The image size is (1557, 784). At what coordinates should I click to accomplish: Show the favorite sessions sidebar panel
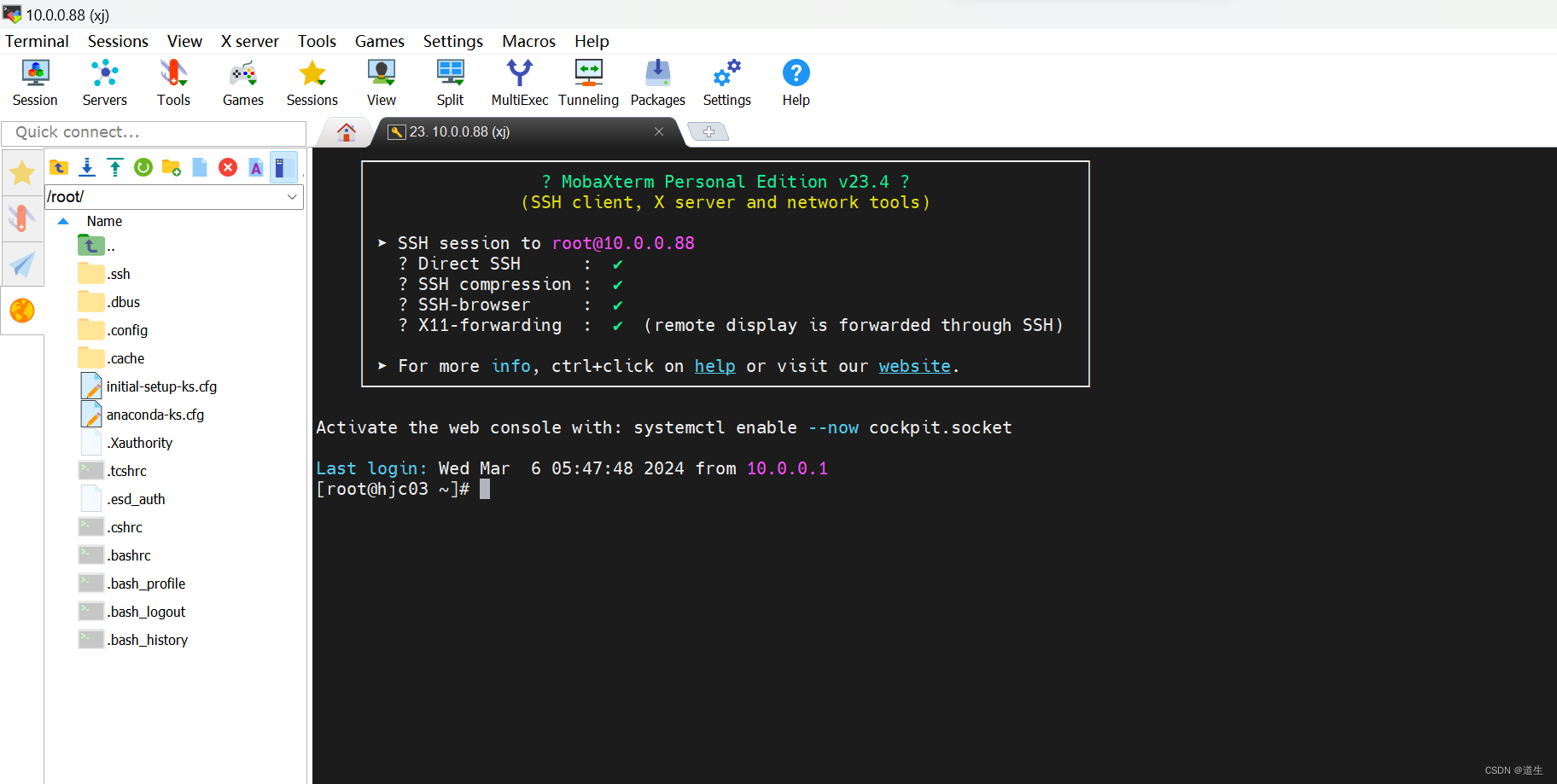point(22,172)
